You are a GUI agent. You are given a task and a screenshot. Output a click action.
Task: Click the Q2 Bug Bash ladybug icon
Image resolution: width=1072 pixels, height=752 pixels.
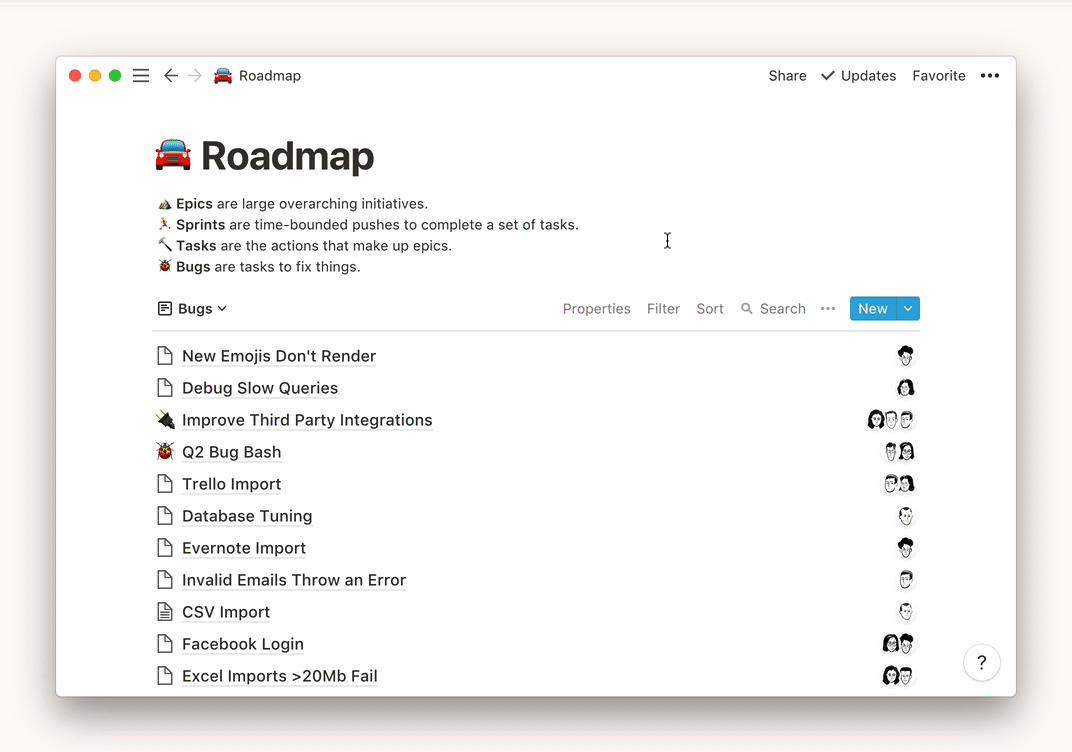[165, 452]
